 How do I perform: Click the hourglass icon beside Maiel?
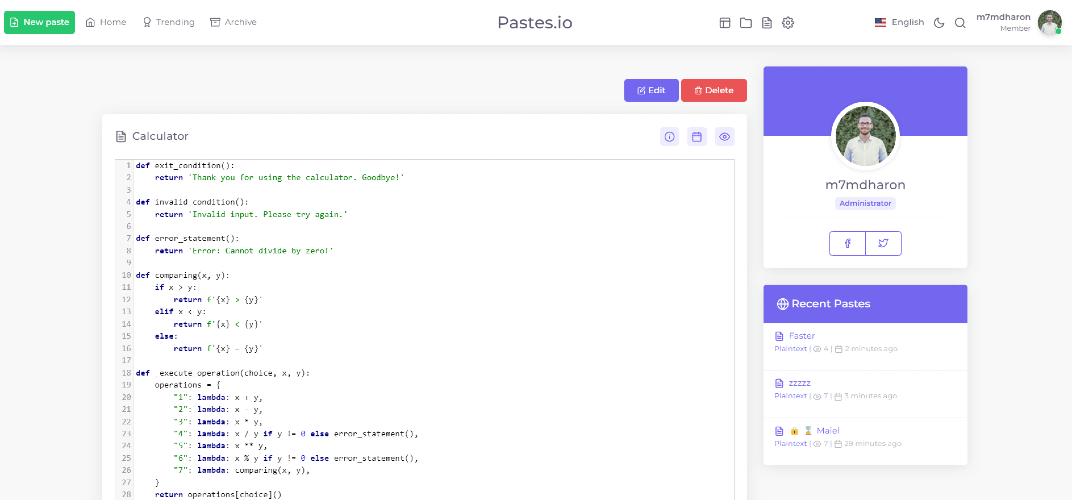tap(807, 431)
